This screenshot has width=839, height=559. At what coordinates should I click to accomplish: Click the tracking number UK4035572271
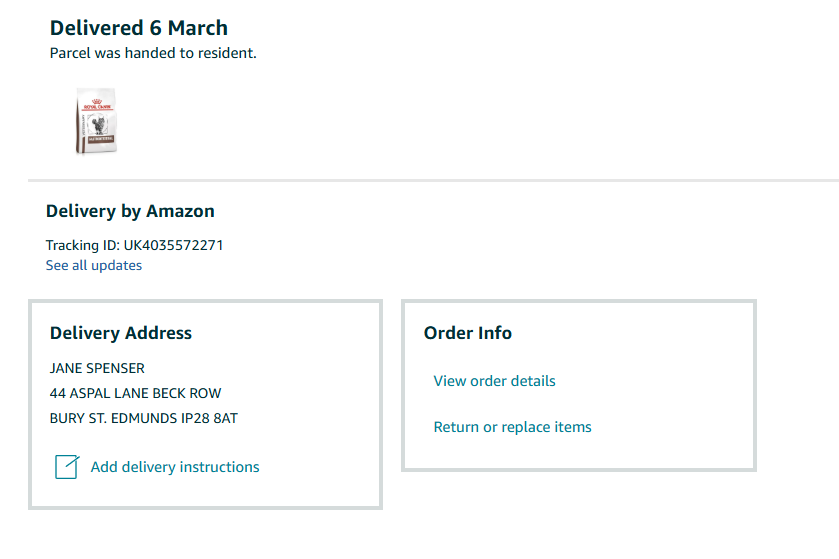click(174, 245)
